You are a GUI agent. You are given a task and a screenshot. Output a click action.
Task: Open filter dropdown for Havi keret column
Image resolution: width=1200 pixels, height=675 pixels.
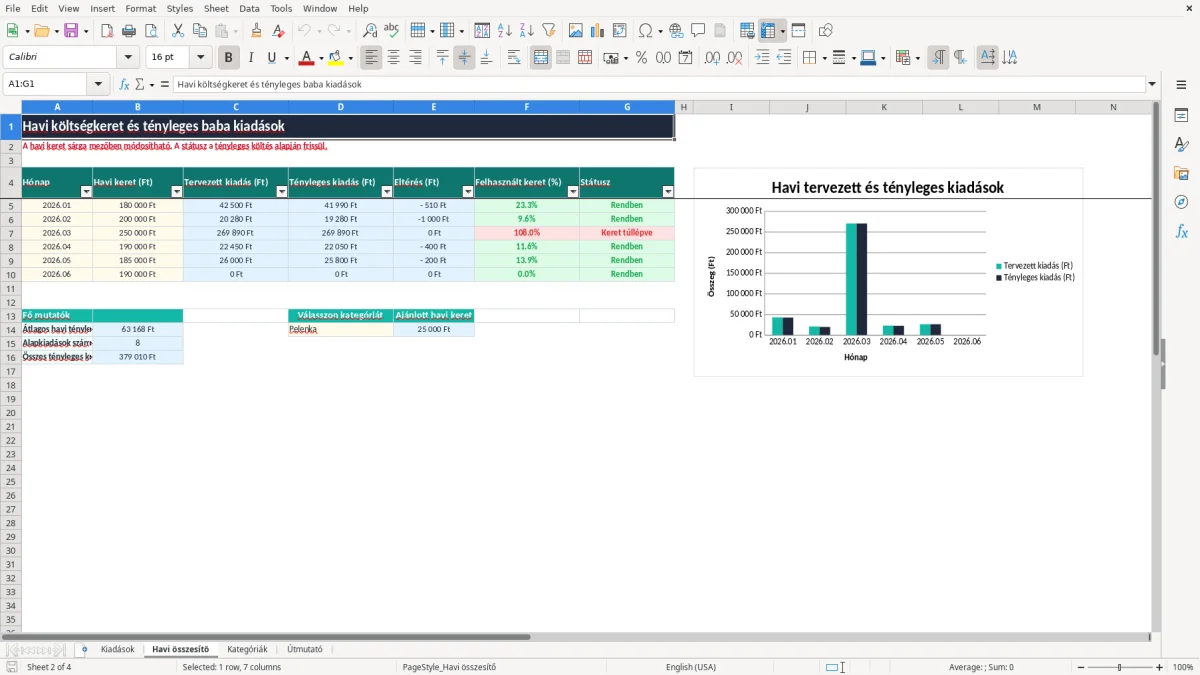tap(177, 191)
